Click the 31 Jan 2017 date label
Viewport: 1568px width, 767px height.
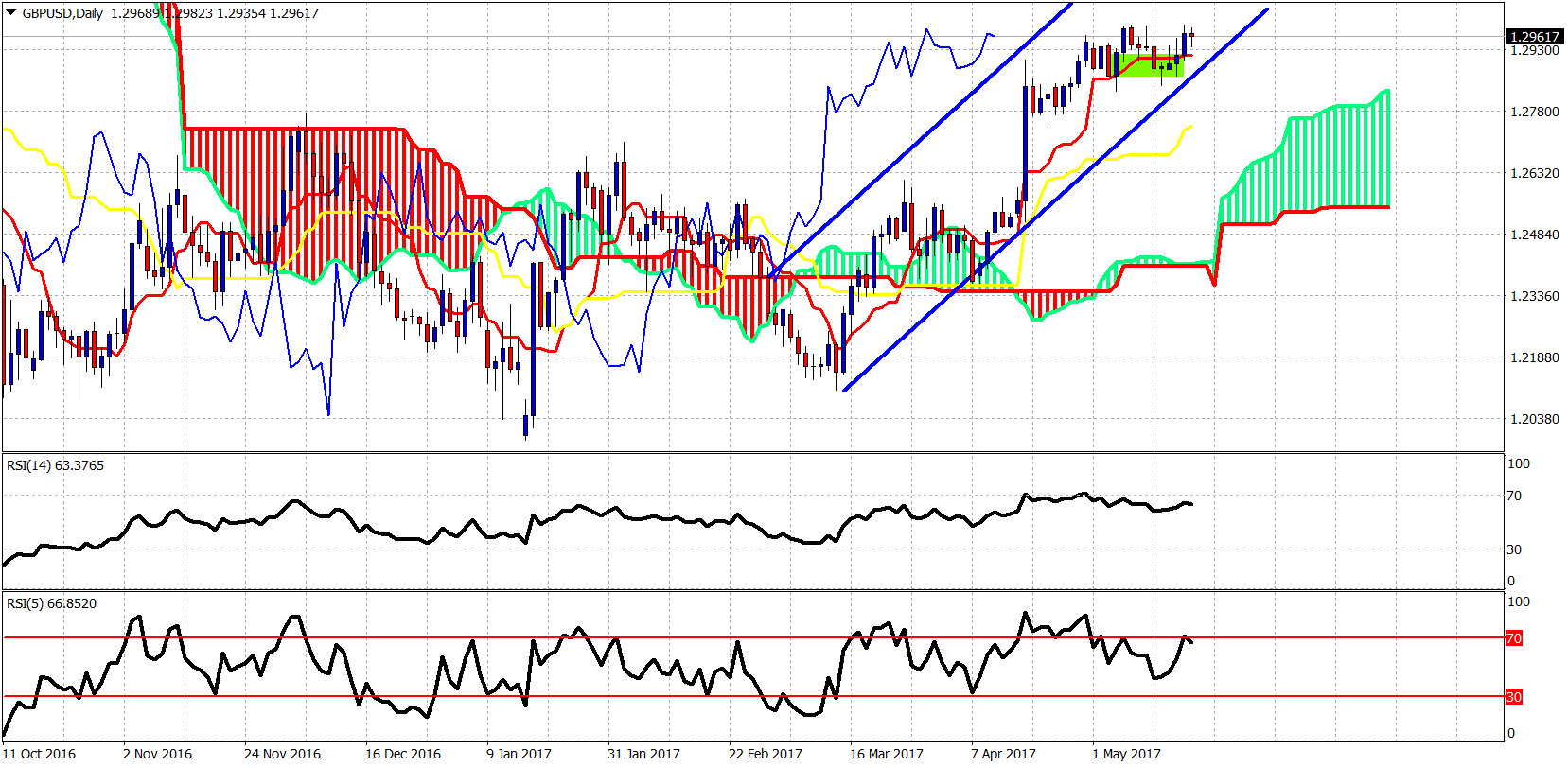click(x=643, y=754)
